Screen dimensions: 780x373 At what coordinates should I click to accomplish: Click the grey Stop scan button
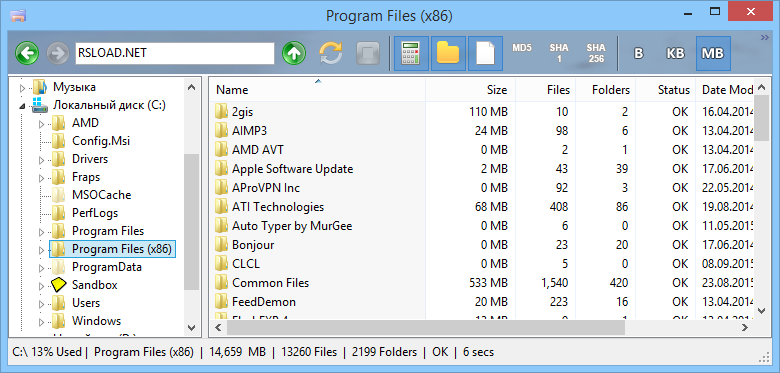(368, 53)
